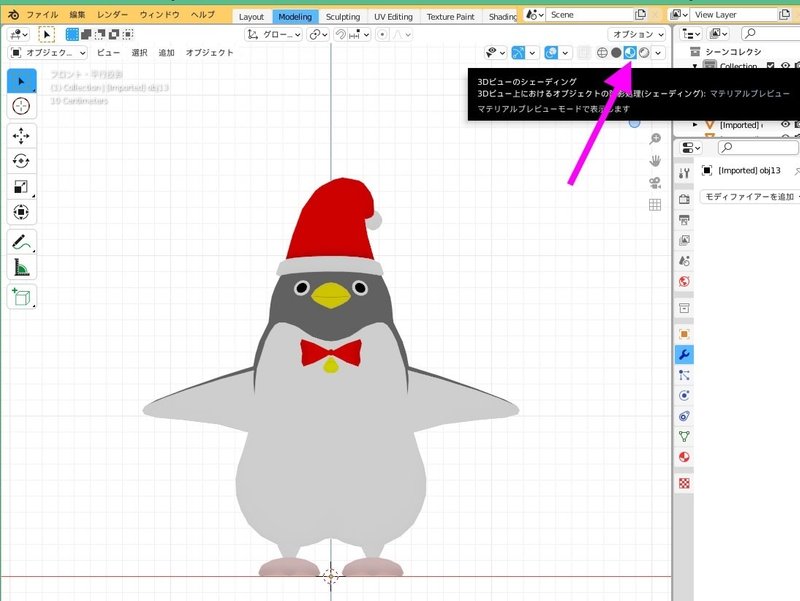Open the shading options dropdown arrow

[x=658, y=53]
